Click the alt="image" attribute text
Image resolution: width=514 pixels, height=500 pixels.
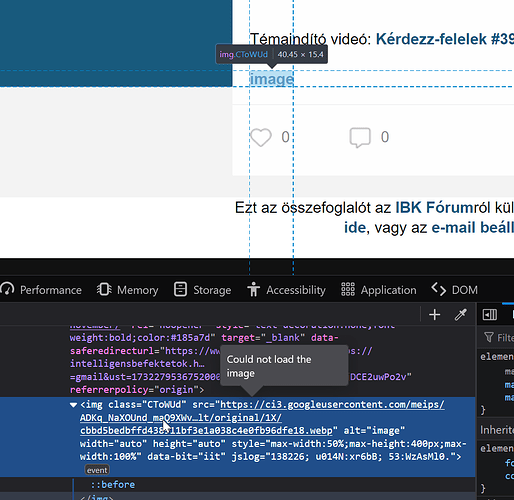coord(374,430)
